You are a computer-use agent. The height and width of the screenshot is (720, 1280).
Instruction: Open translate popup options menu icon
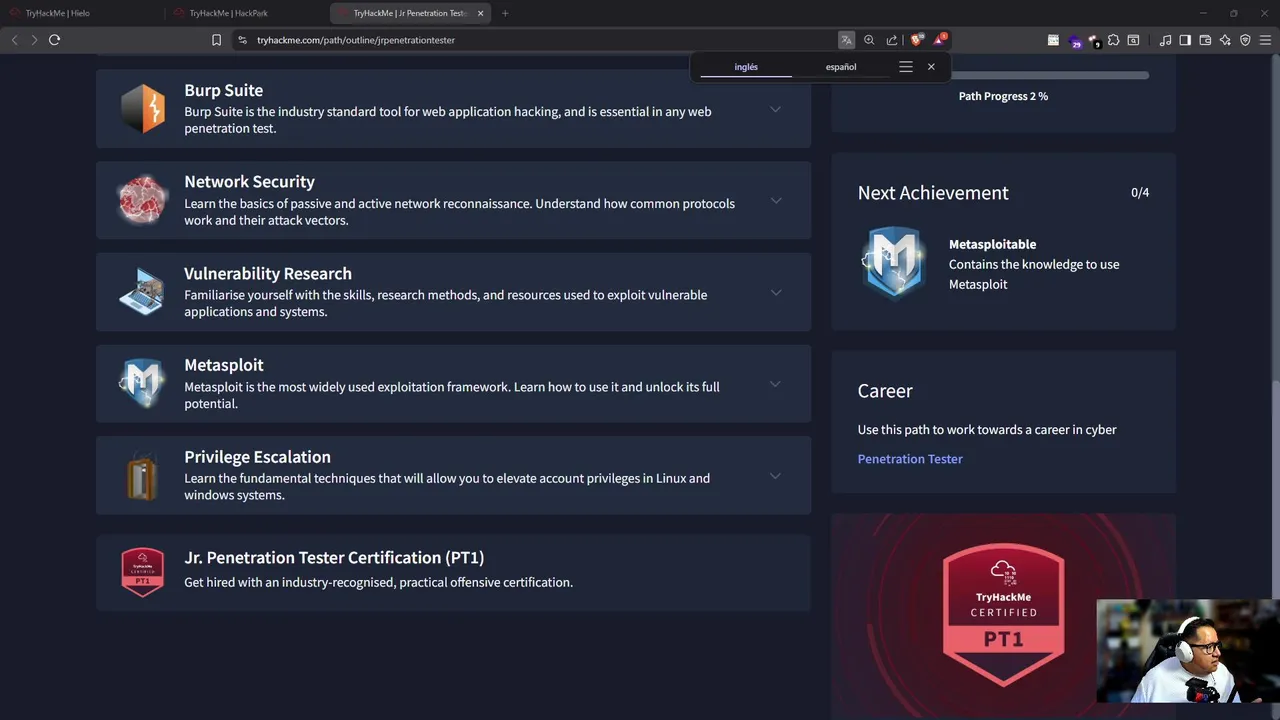pyautogui.click(x=906, y=67)
